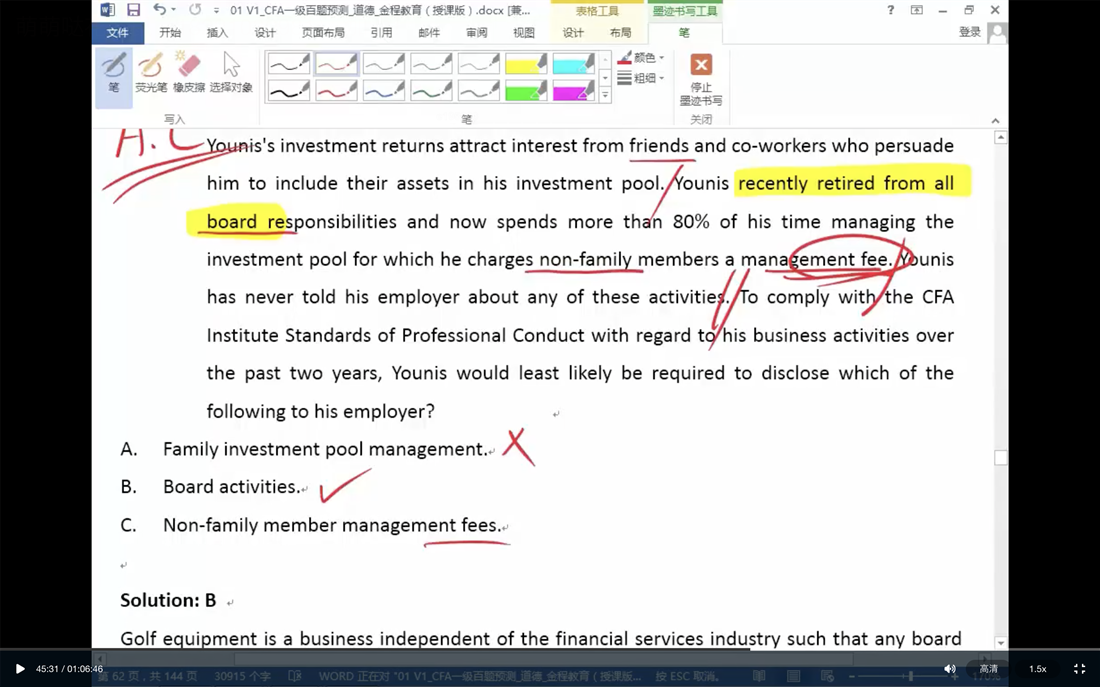Pick the thick black pen in the bottom row
The height and width of the screenshot is (687, 1100).
(x=288, y=91)
